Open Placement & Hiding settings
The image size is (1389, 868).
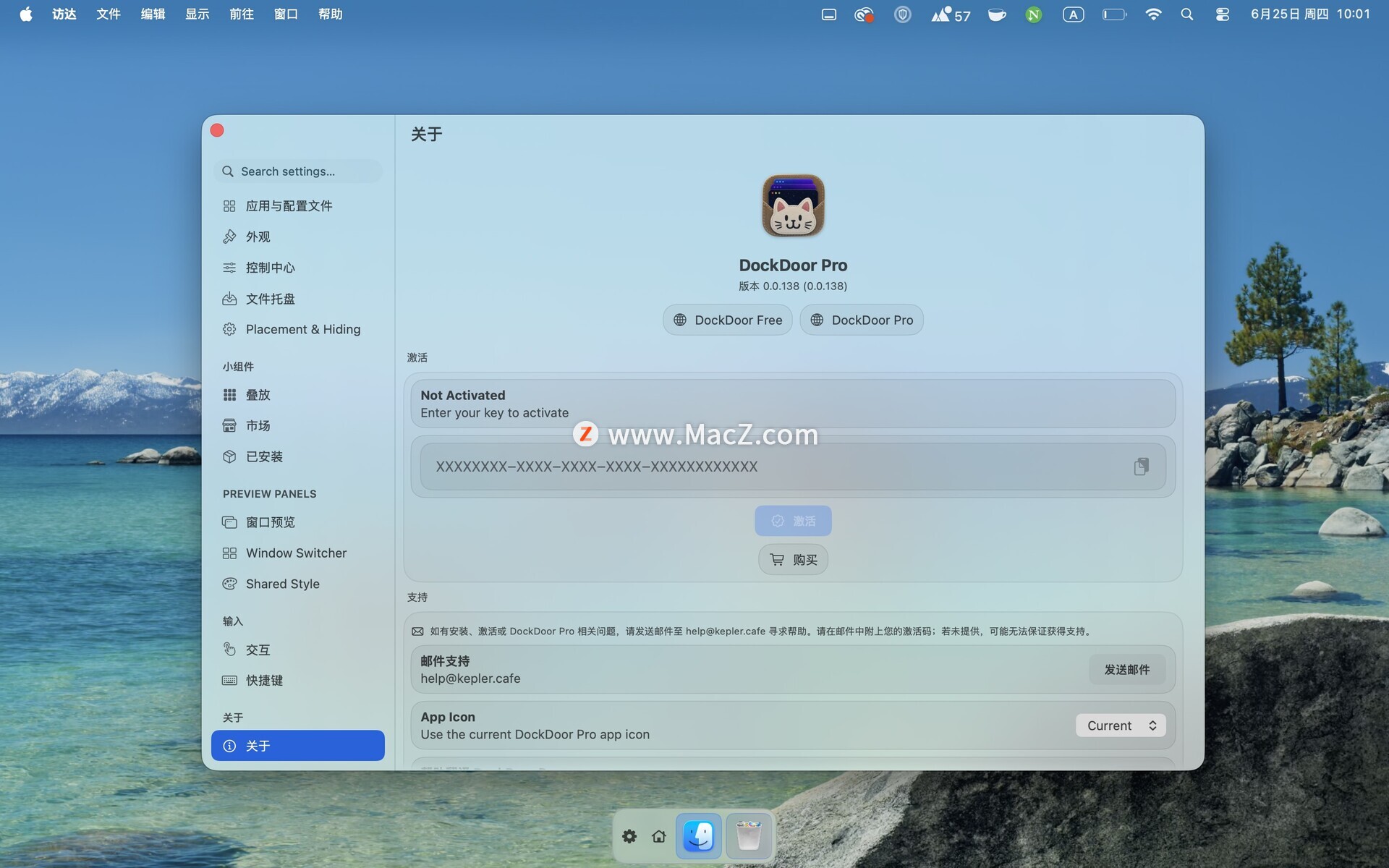[297, 329]
